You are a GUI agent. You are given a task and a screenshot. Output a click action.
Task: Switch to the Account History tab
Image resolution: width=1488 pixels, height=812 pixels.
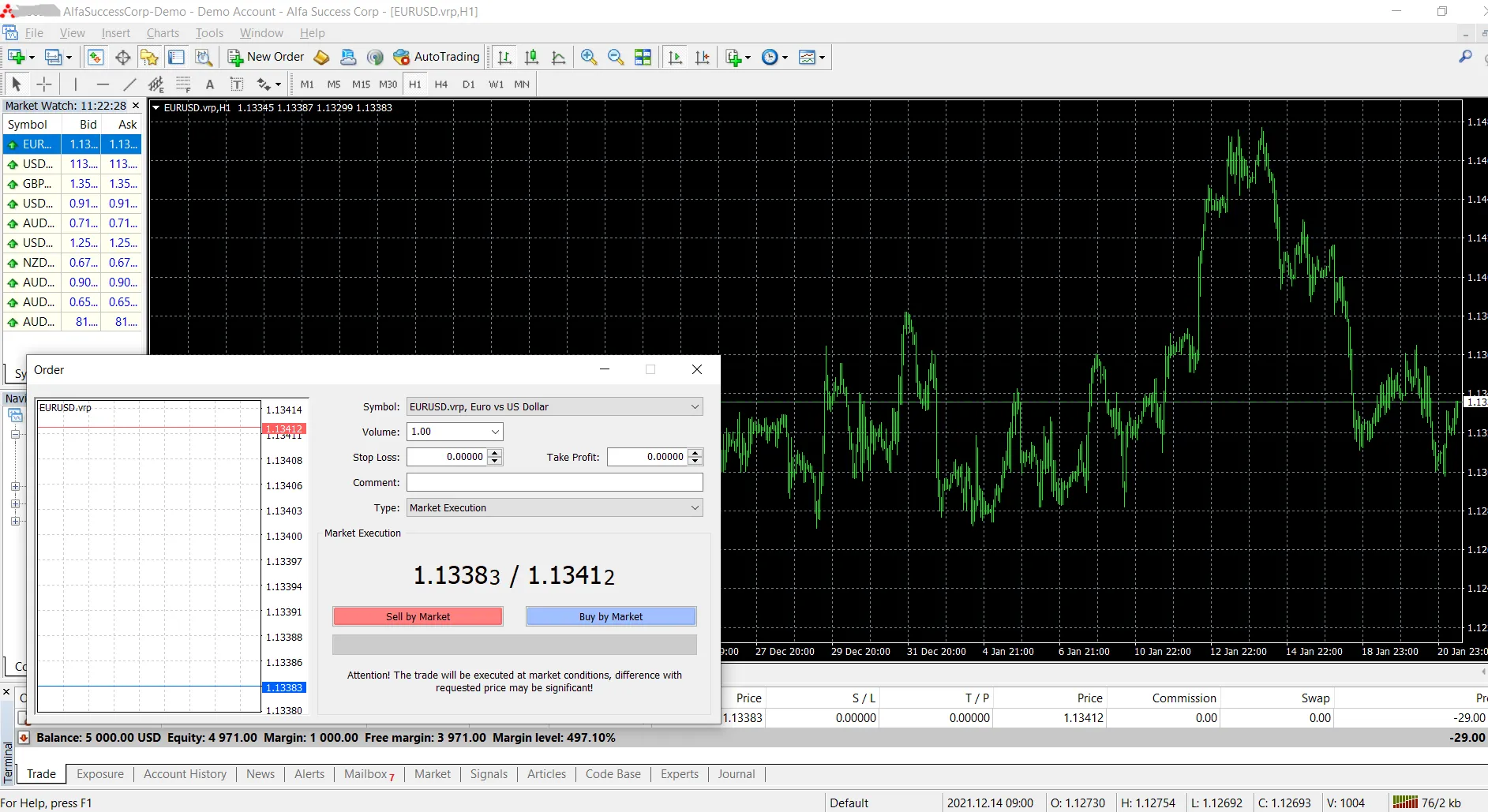[x=185, y=774]
